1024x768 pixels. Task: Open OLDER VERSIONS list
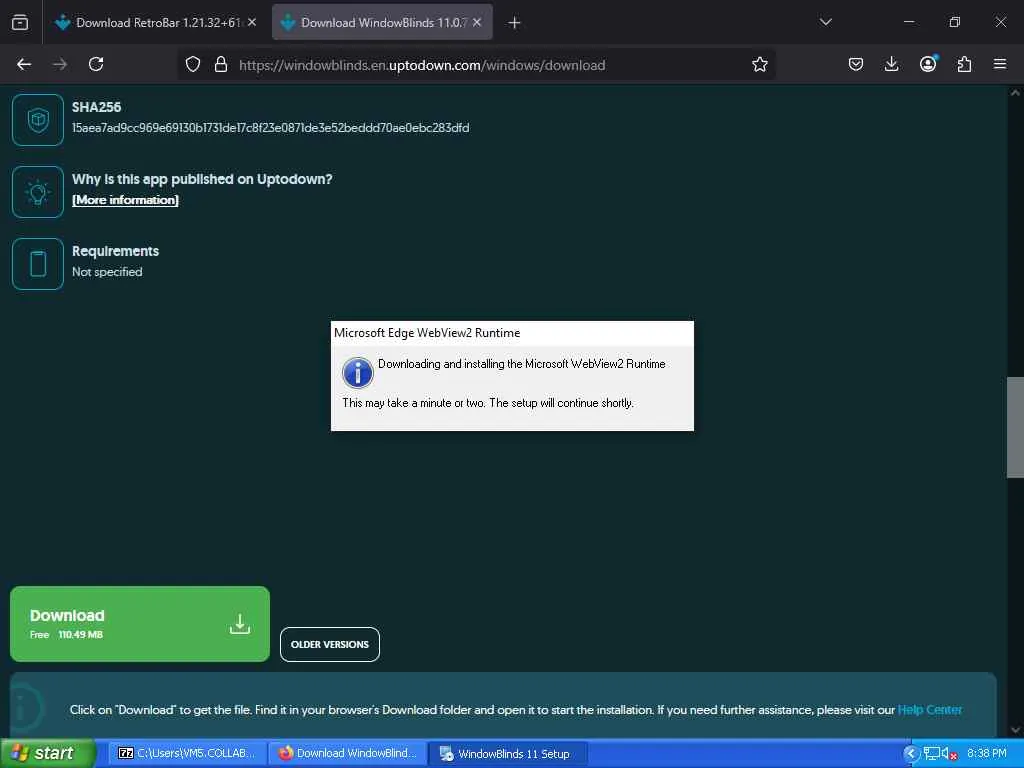(330, 645)
